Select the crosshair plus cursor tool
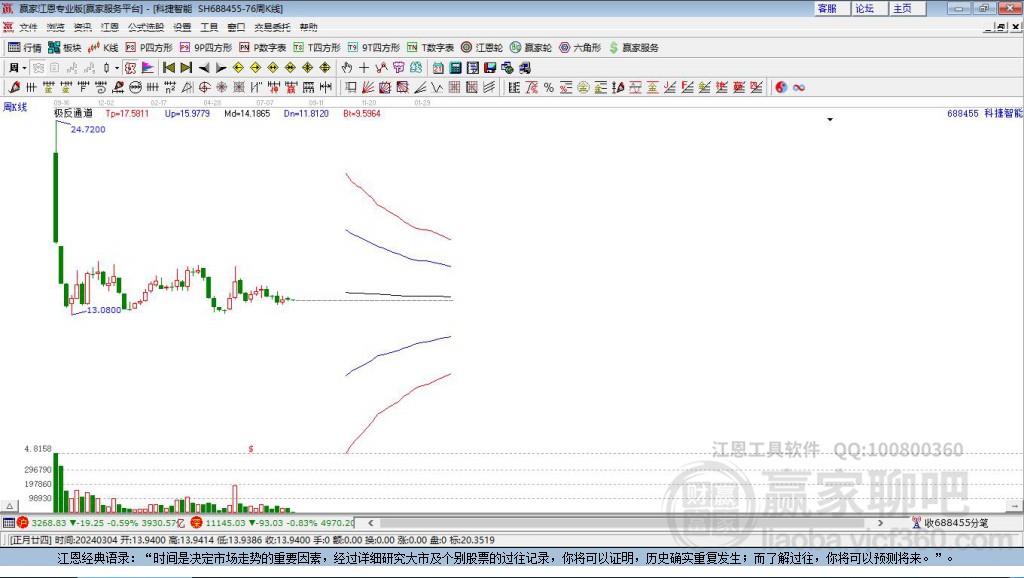This screenshot has height=578, width=1024. point(364,67)
